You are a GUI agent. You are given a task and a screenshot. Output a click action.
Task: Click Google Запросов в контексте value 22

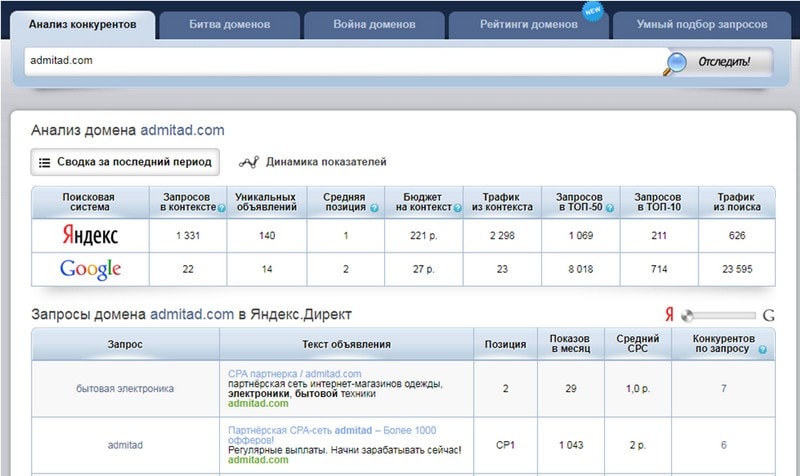[x=188, y=269]
